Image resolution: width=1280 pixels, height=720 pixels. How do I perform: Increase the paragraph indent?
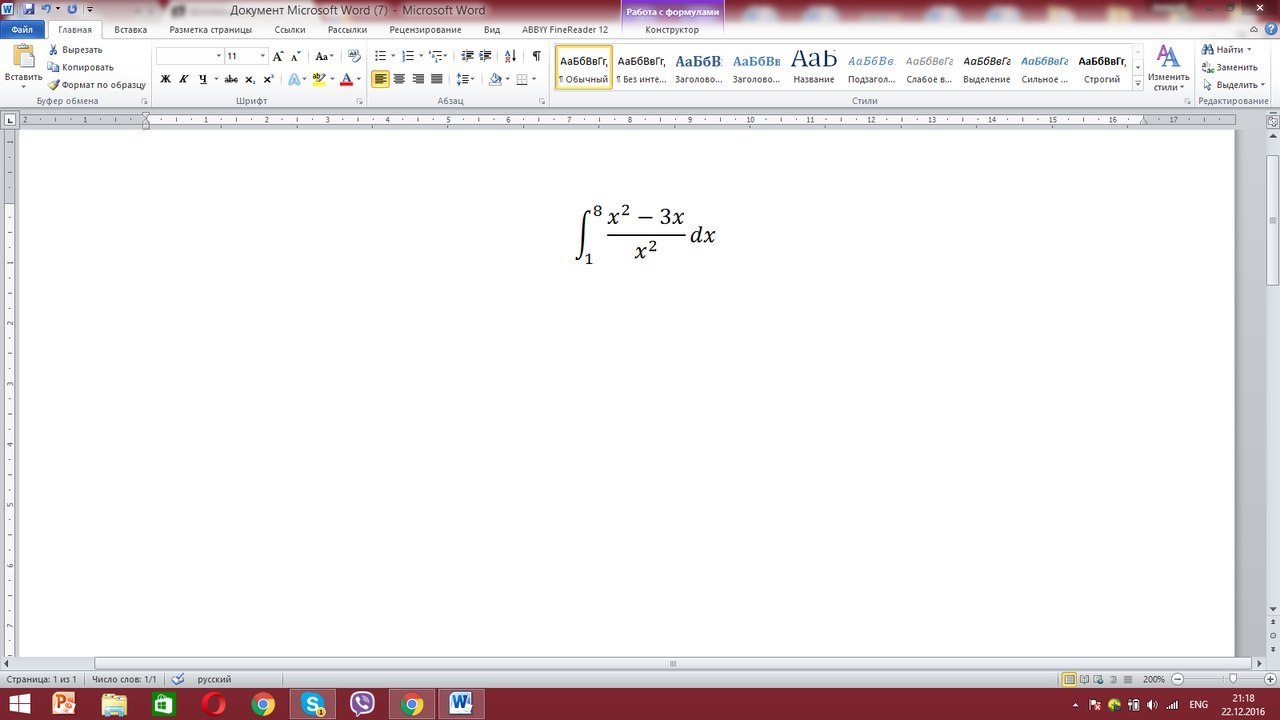click(x=486, y=56)
